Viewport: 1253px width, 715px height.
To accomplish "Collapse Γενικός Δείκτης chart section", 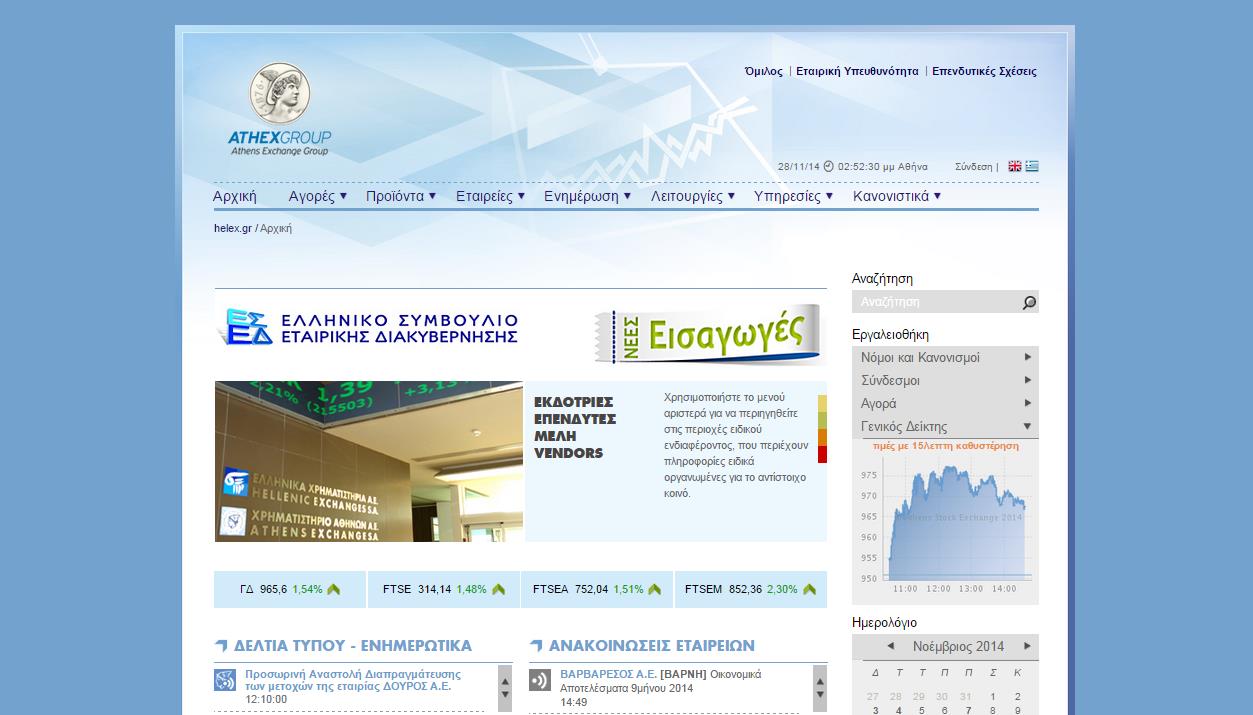I will pyautogui.click(x=945, y=427).
